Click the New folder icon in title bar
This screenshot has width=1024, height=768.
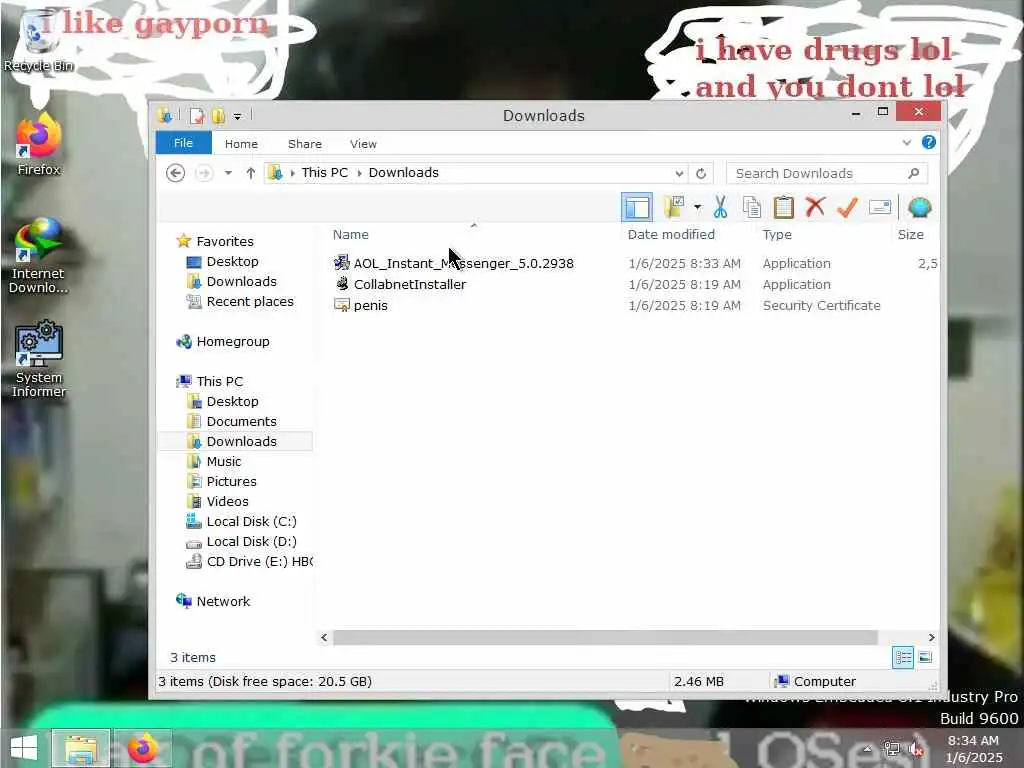[x=218, y=116]
